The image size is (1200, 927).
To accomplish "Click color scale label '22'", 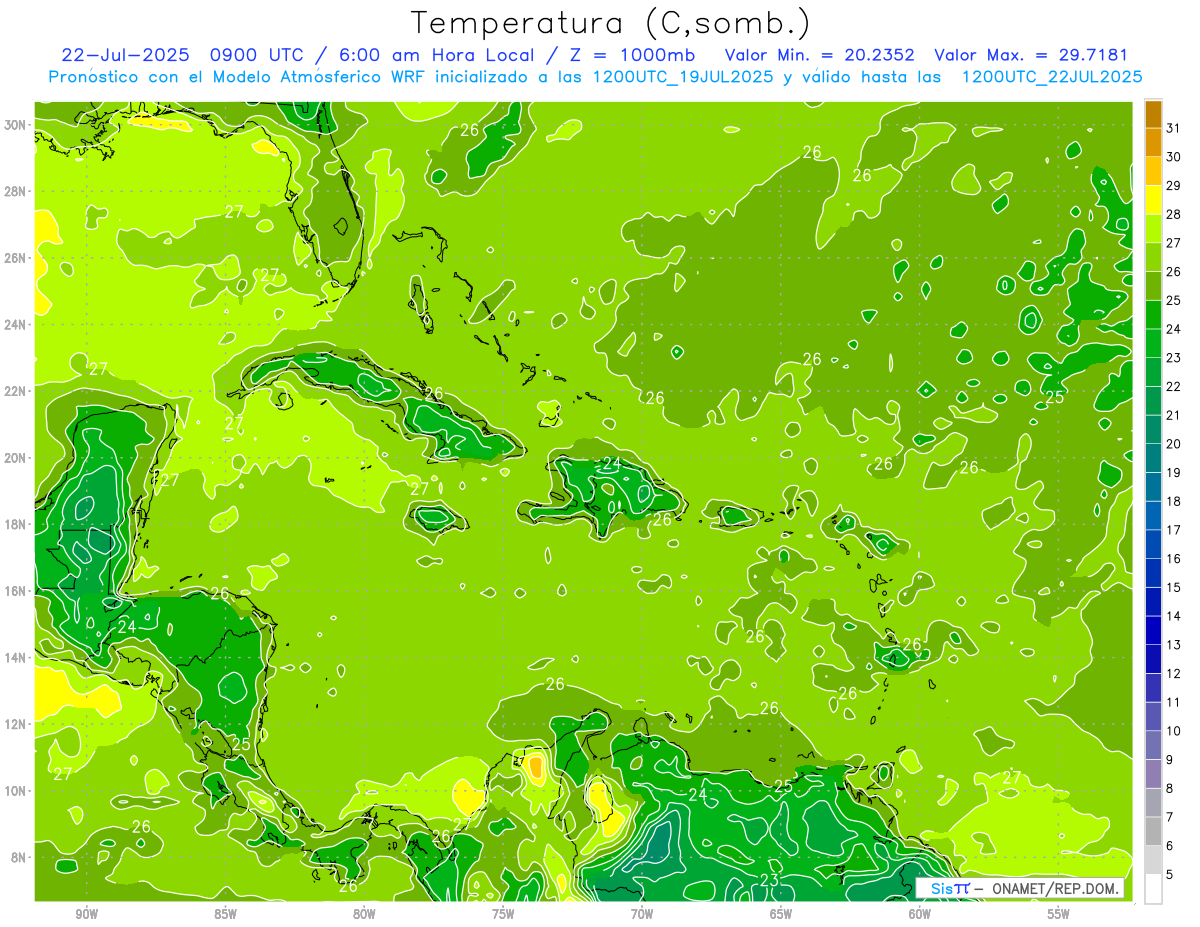I will (x=1174, y=386).
